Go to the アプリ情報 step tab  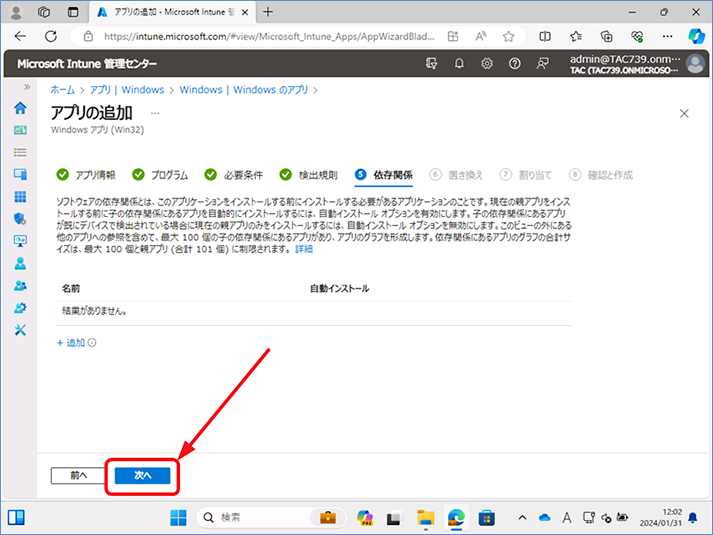pos(86,175)
